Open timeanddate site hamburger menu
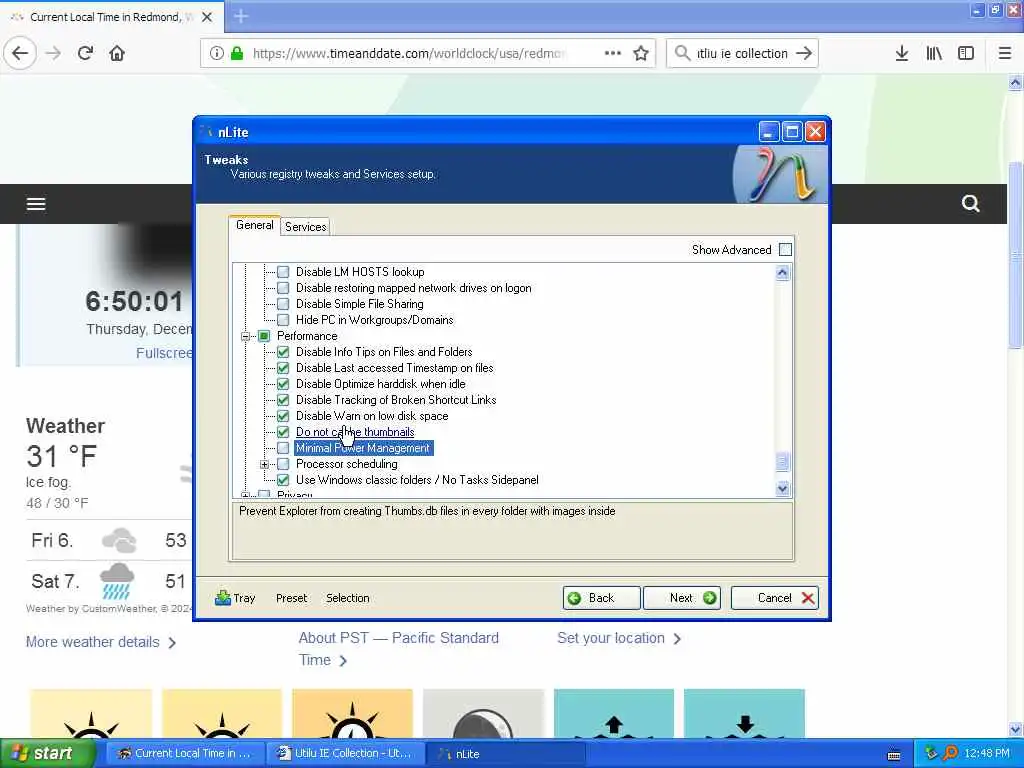Image resolution: width=1024 pixels, height=768 pixels. 36,204
